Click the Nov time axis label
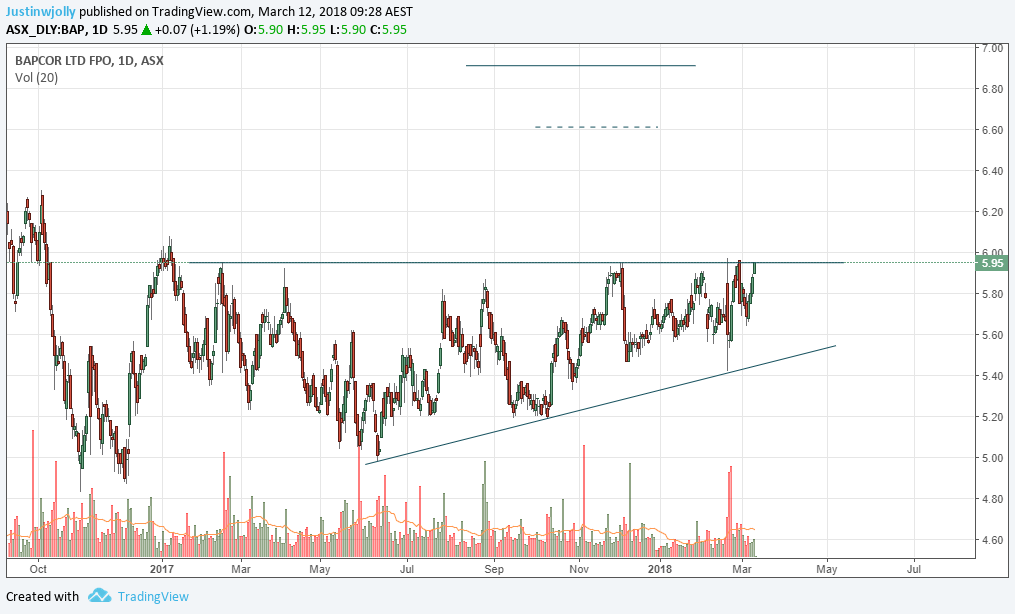The height and width of the screenshot is (614, 1015). point(579,569)
